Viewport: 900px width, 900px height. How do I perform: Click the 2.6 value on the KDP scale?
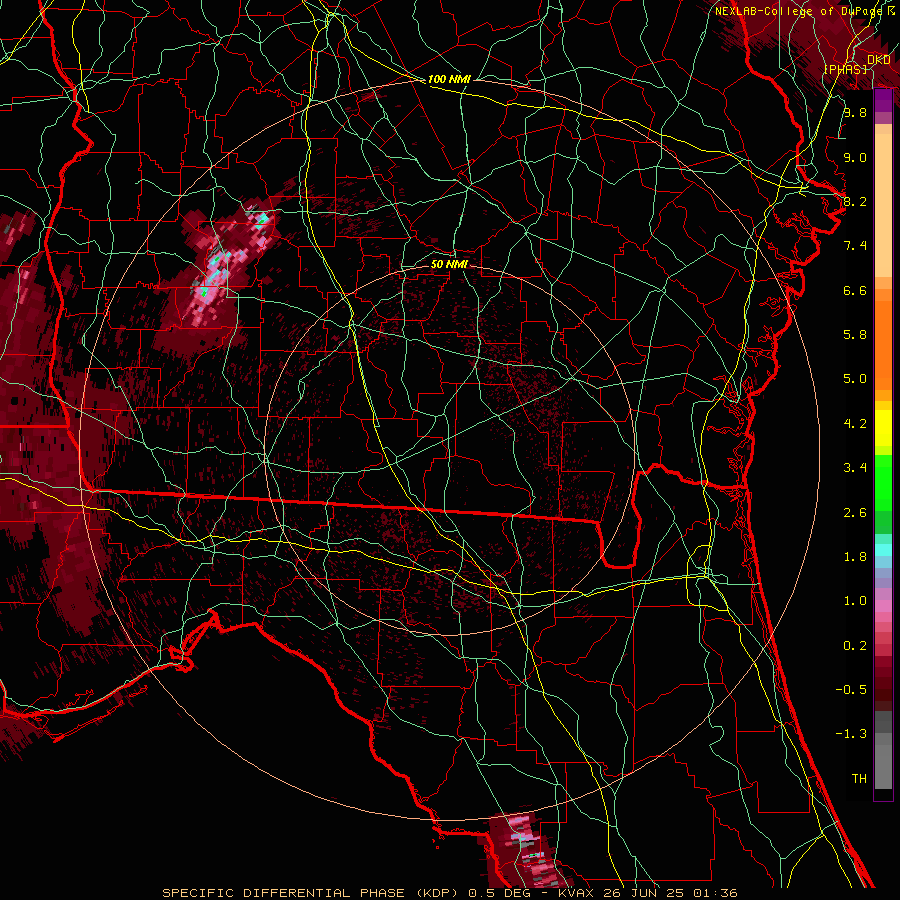click(x=855, y=513)
